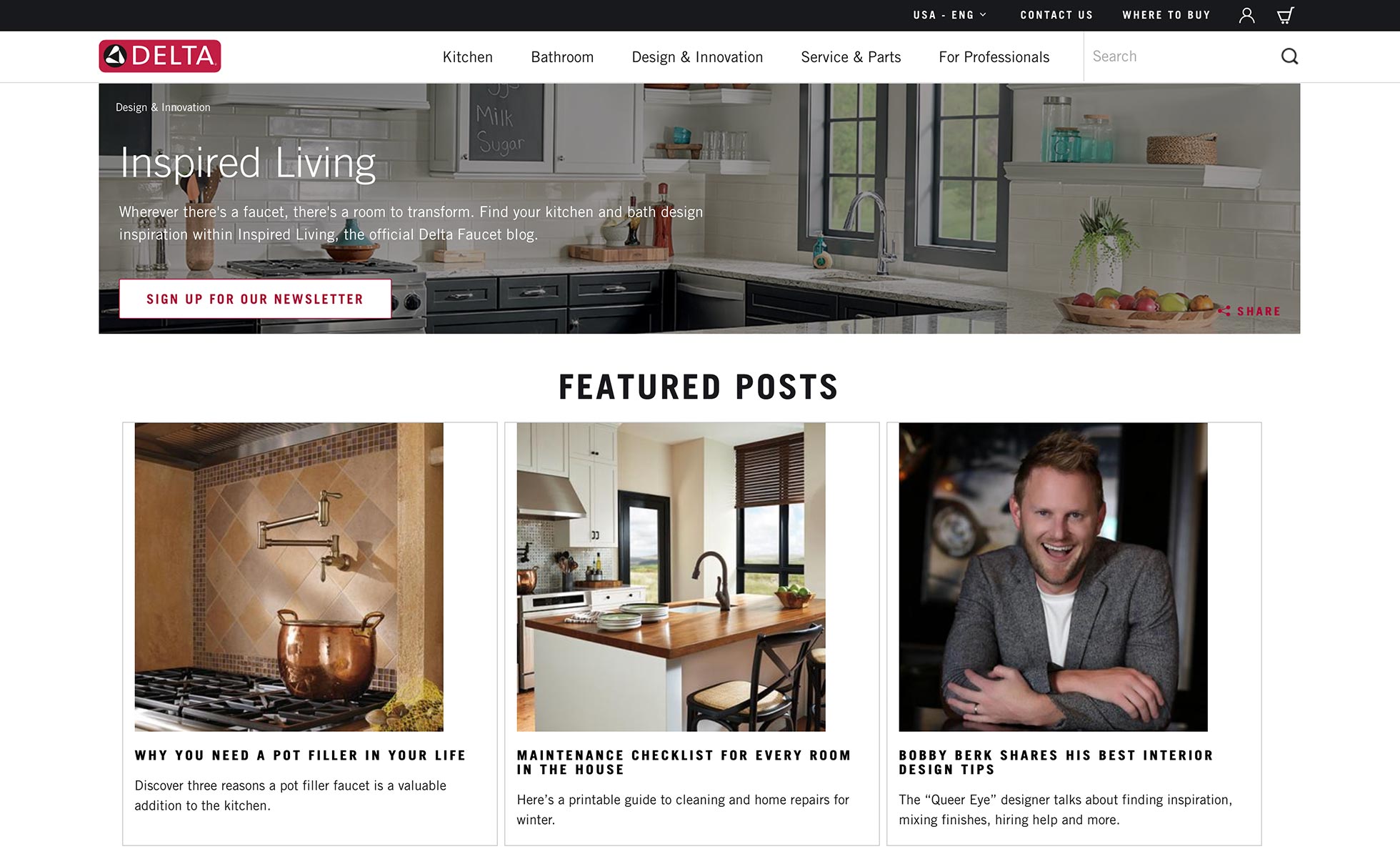Screen dimensions: 1400x859
Task: Open the Service & Parts menu
Action: point(851,57)
